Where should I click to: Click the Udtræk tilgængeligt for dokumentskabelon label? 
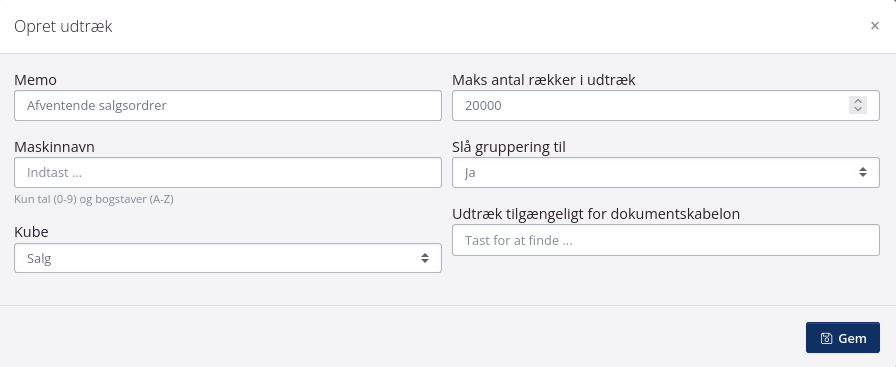[x=596, y=214]
